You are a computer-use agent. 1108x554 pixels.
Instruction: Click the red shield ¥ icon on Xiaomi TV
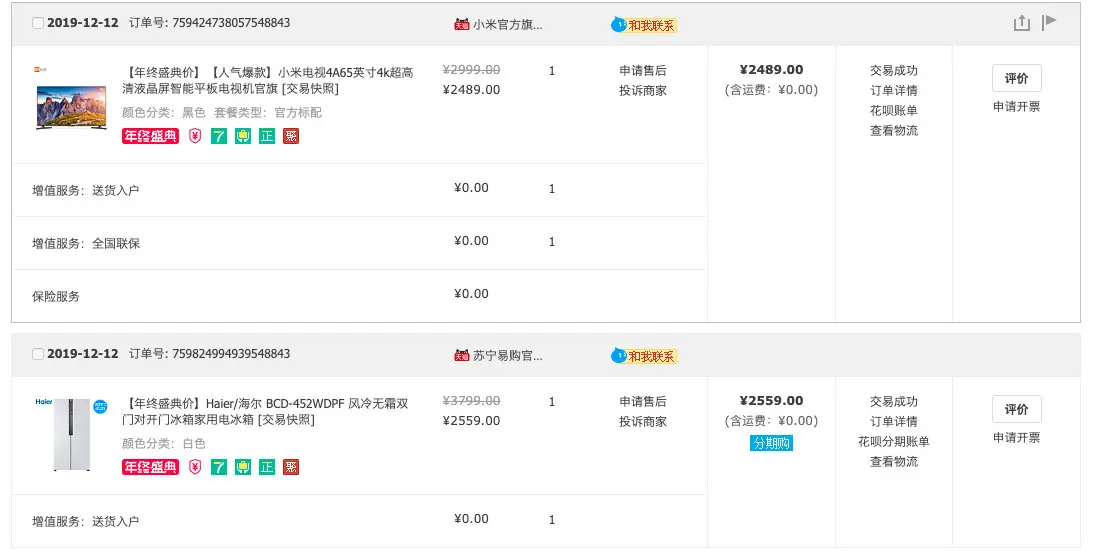click(195, 136)
